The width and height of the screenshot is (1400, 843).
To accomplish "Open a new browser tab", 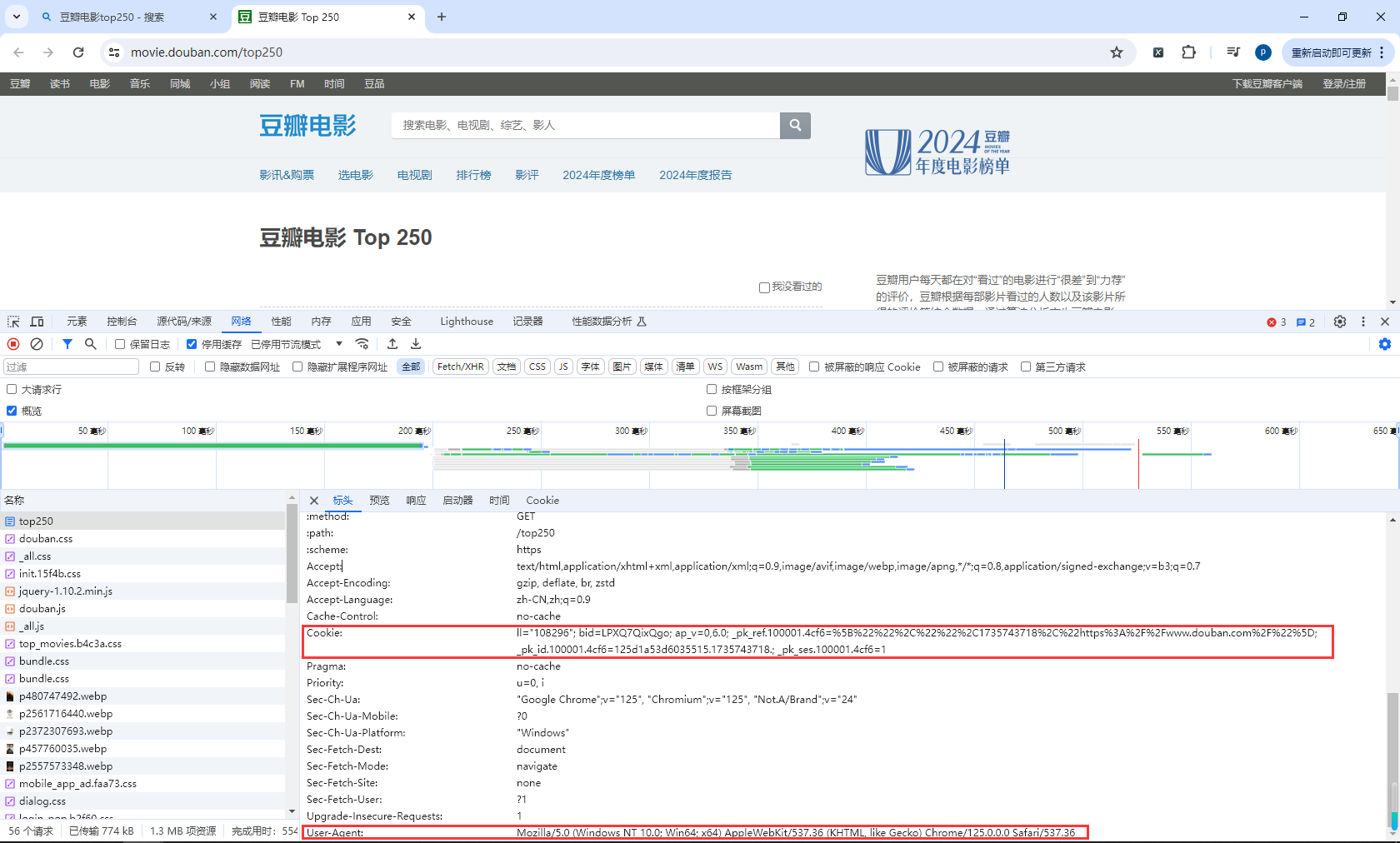I will [442, 17].
